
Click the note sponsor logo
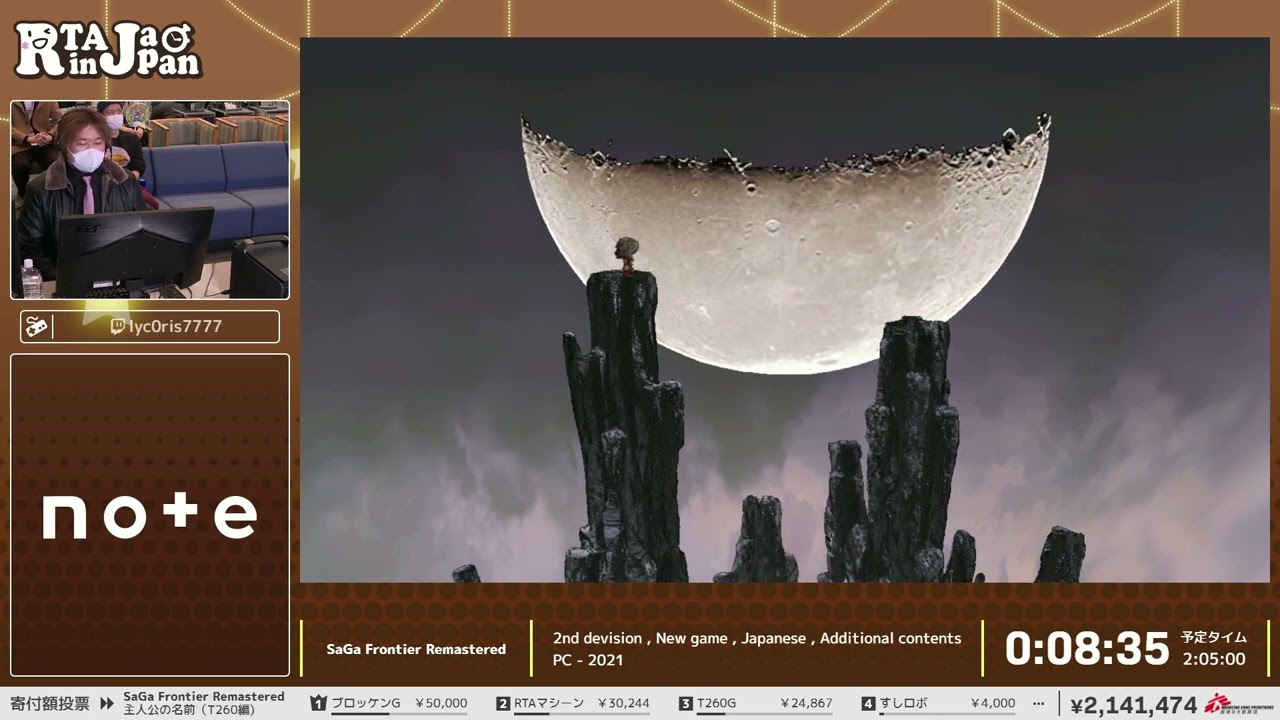[x=150, y=516]
